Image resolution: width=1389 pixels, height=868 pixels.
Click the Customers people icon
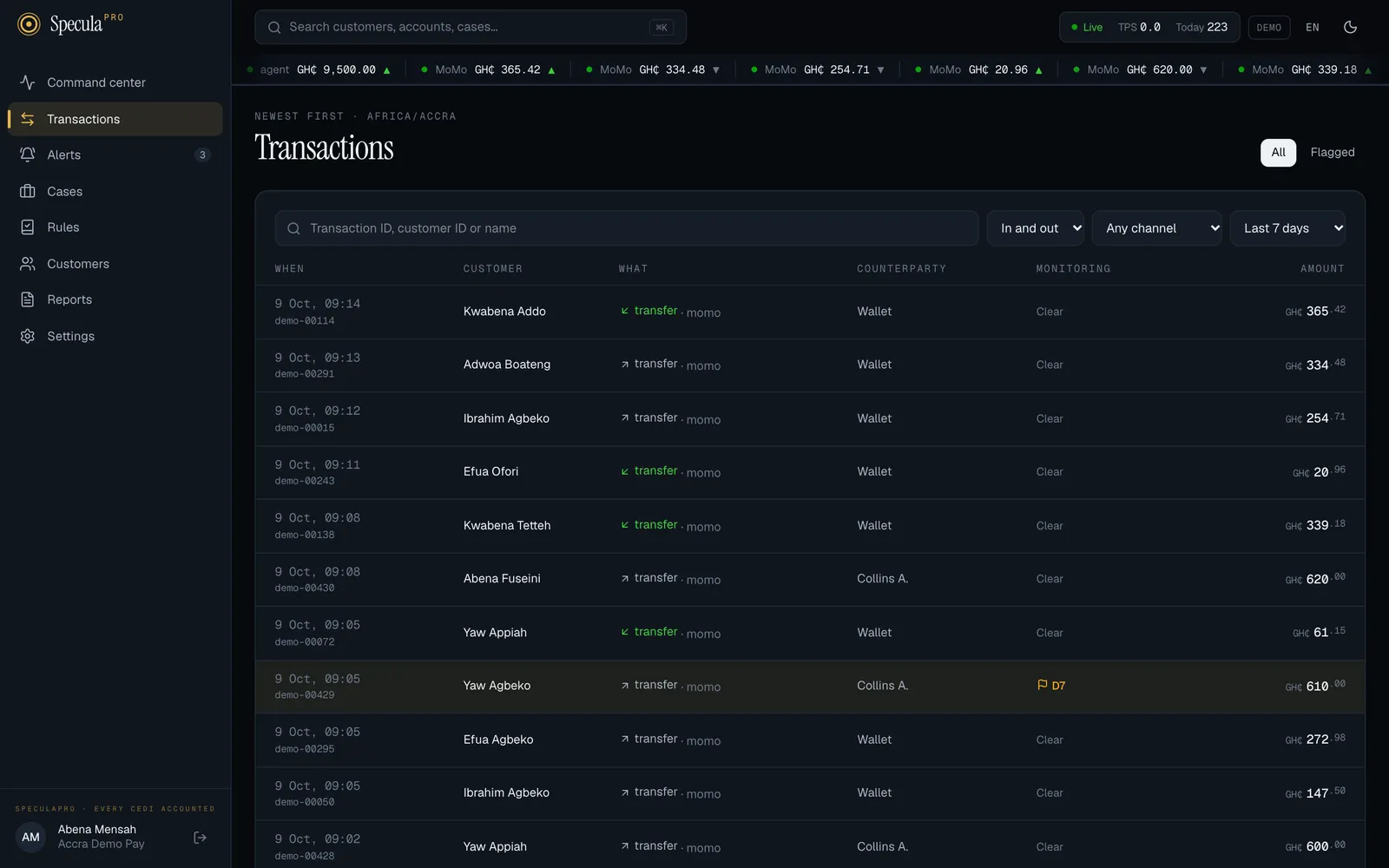coord(28,264)
